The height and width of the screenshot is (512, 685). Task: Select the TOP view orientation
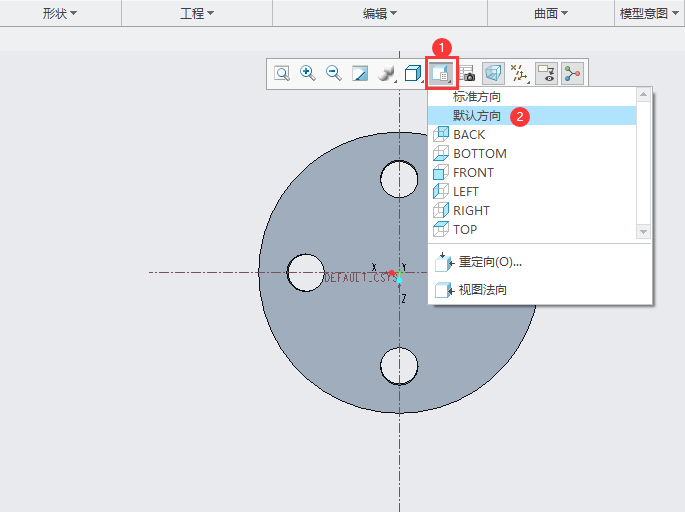click(x=465, y=229)
